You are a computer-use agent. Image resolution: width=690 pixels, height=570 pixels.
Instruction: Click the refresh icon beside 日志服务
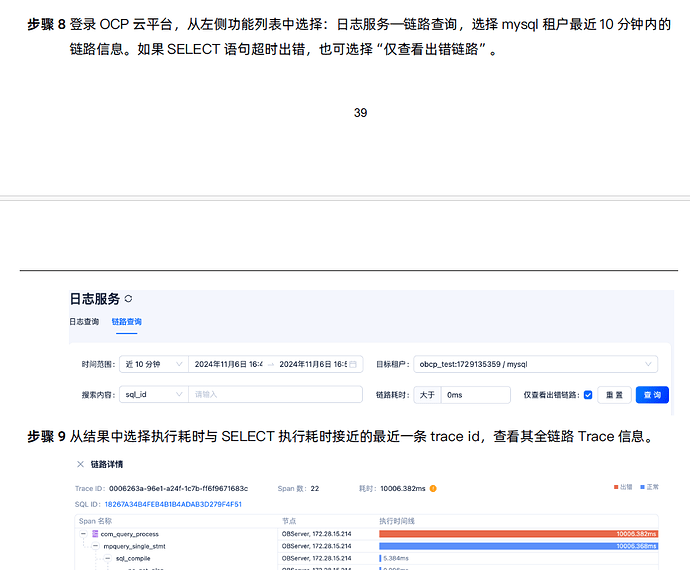tap(129, 299)
